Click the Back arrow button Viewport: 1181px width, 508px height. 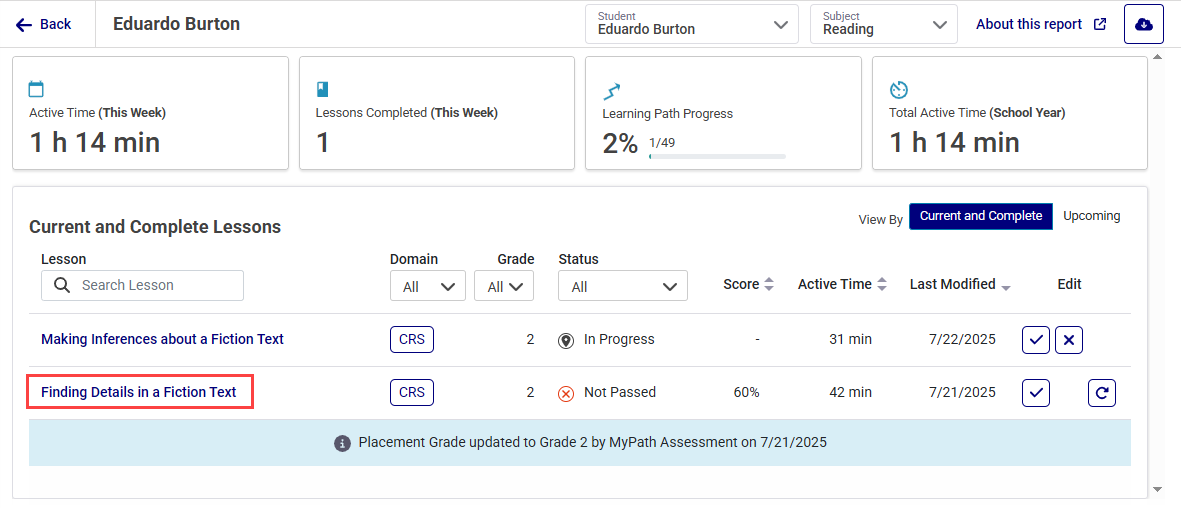point(43,24)
